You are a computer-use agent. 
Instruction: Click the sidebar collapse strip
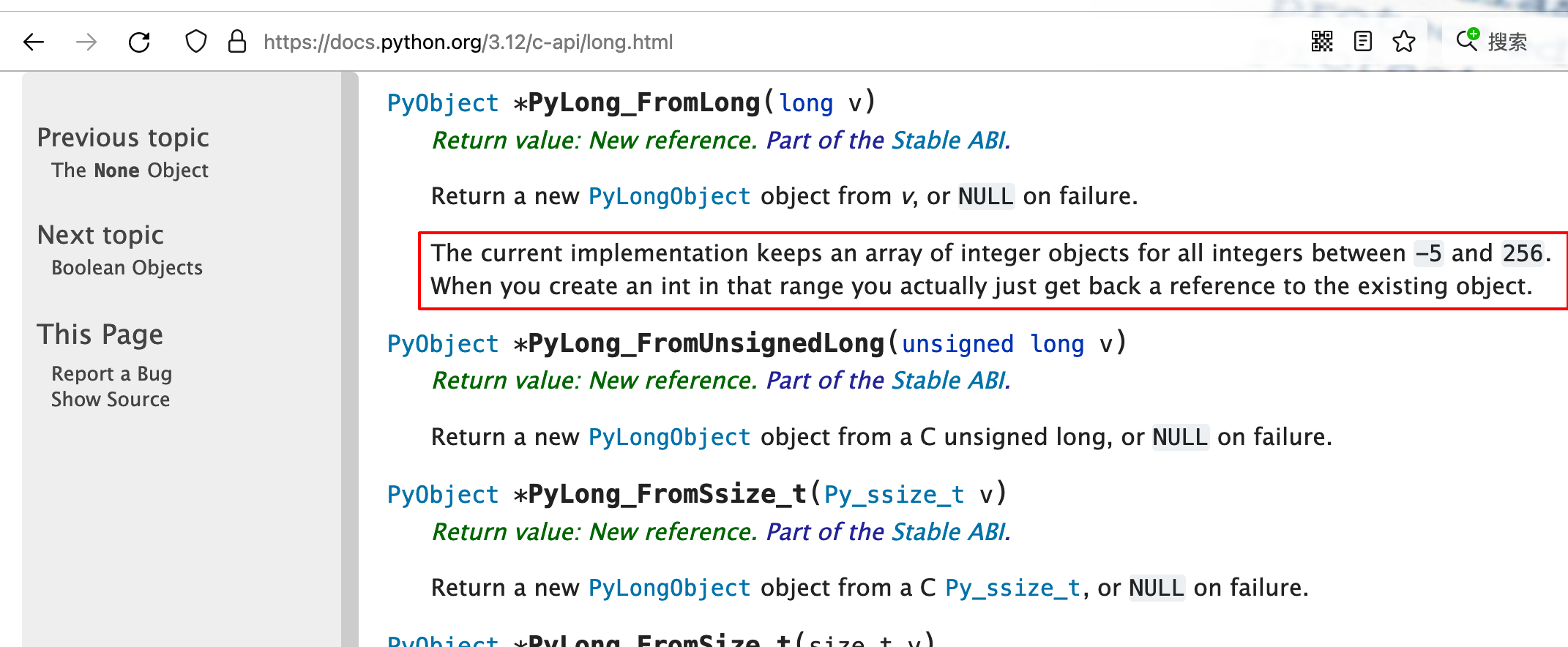click(350, 359)
